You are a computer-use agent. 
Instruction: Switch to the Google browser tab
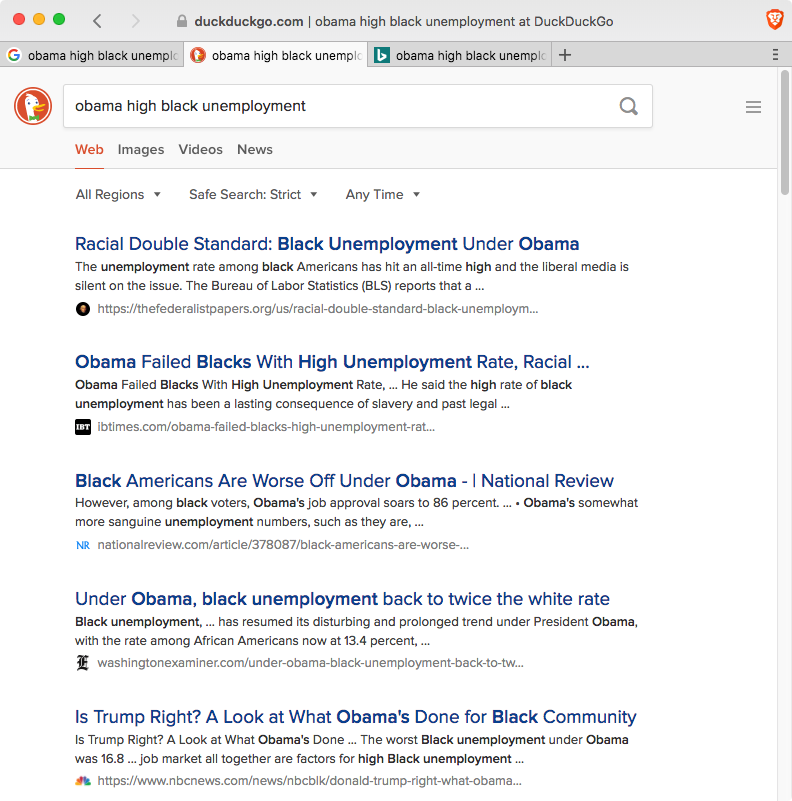click(92, 56)
